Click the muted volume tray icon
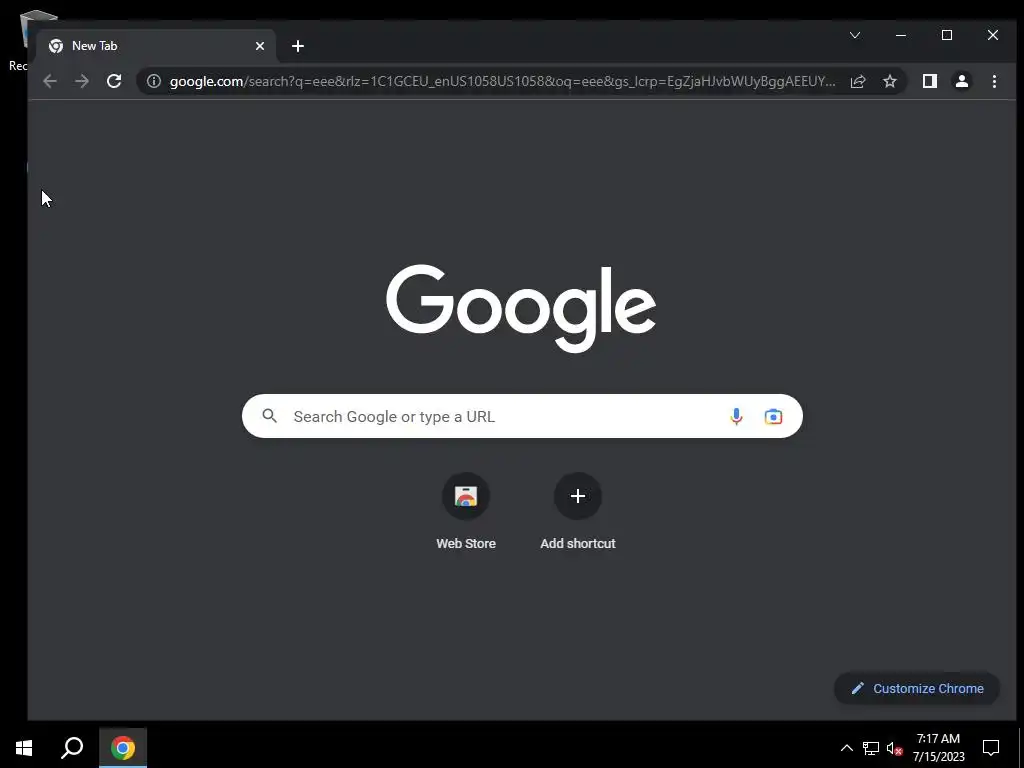This screenshot has width=1024, height=768. (895, 748)
